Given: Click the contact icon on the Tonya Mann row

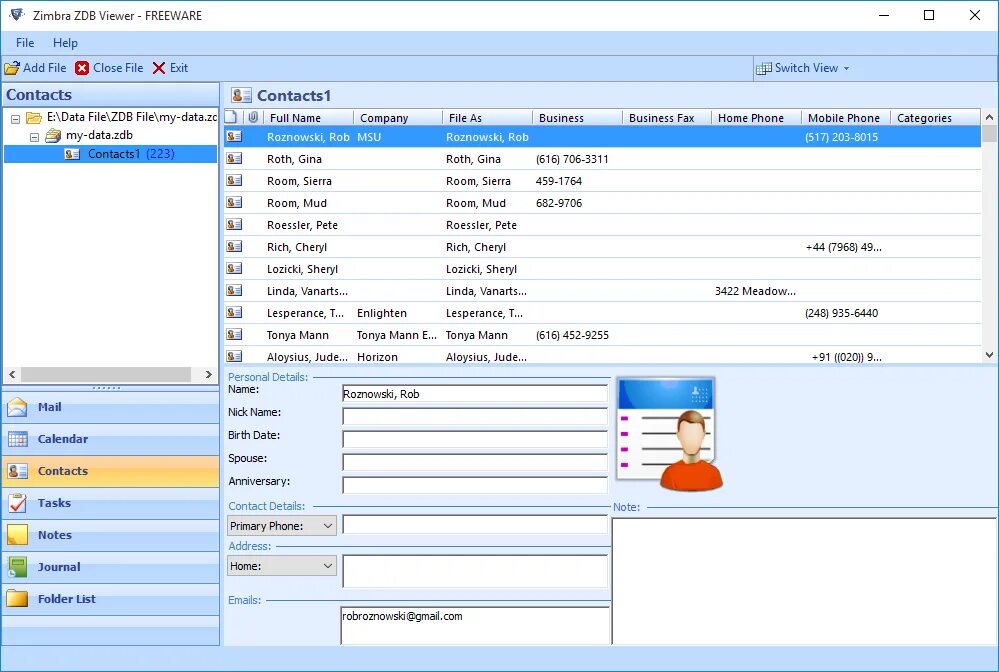Looking at the screenshot, I should click(234, 334).
